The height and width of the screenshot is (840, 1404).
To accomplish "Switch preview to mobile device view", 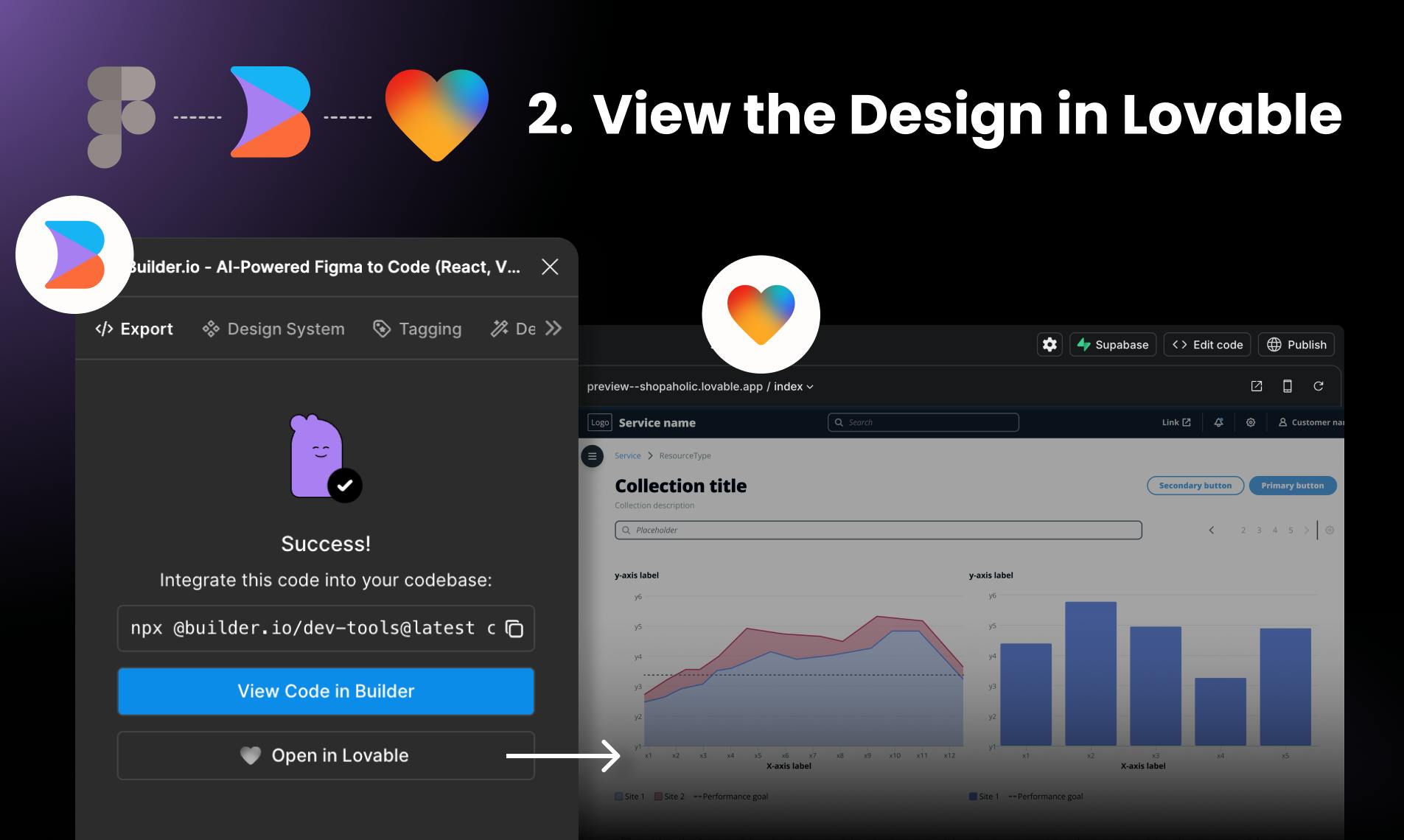I will coord(1288,386).
